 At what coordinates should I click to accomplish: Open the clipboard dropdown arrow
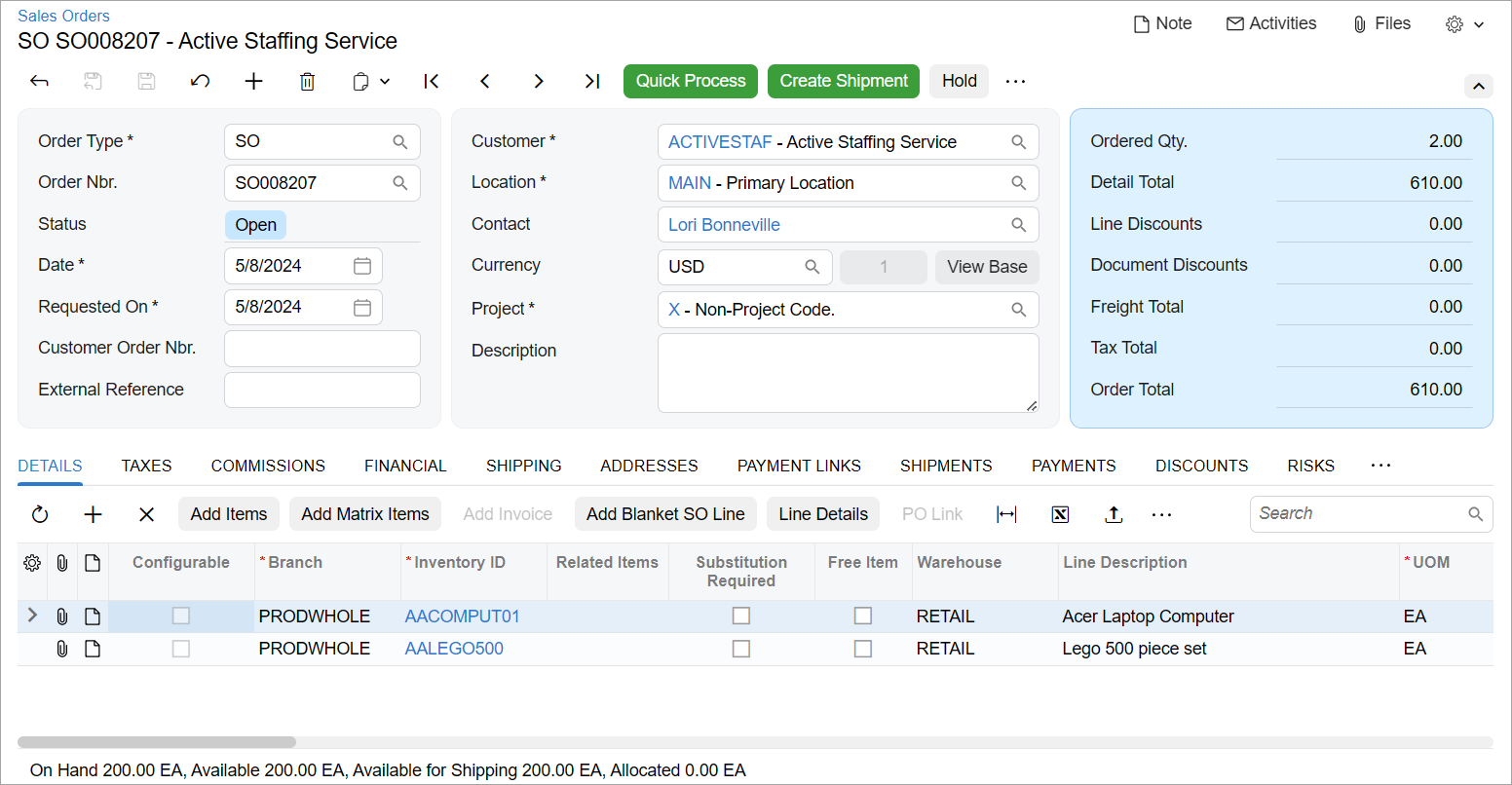tap(385, 82)
